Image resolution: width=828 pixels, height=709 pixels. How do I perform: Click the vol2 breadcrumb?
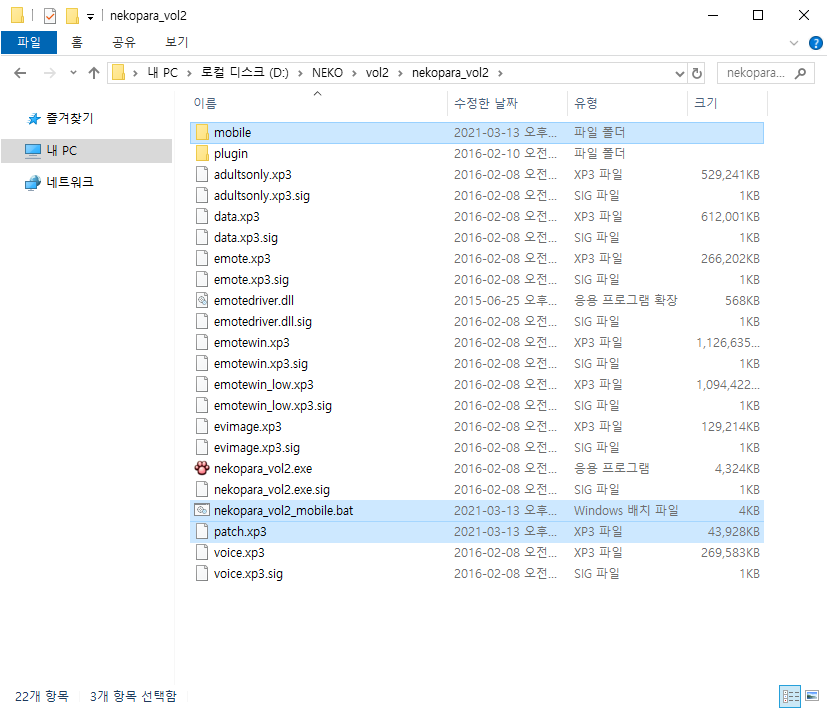click(x=377, y=73)
